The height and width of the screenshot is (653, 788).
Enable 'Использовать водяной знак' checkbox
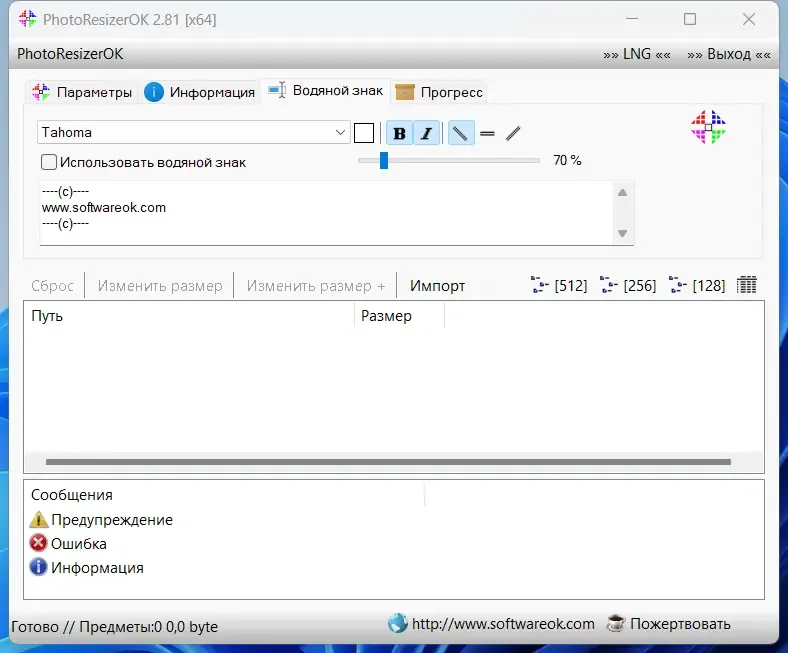(x=49, y=162)
